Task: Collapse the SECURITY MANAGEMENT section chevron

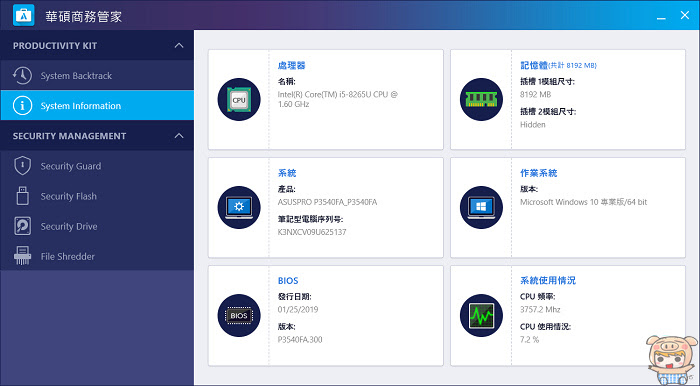Action: [x=179, y=136]
